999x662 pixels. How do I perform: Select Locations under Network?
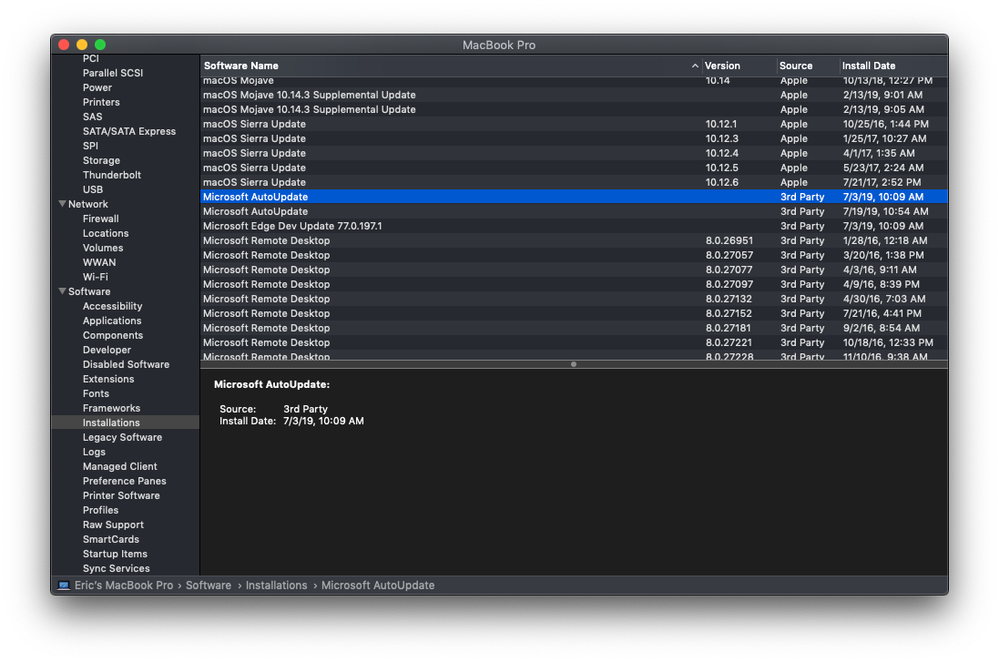[x=105, y=233]
